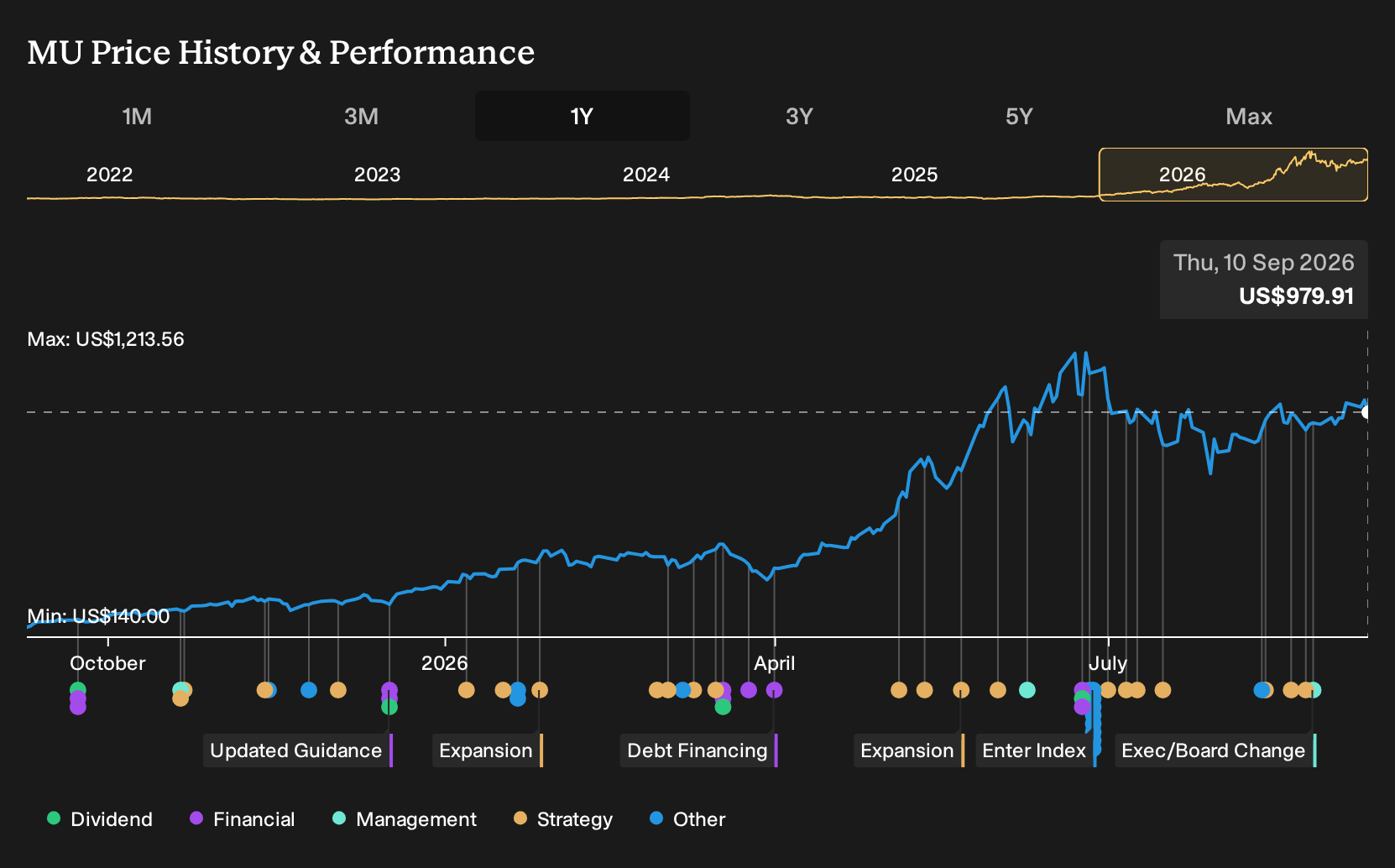
Task: Toggle the Dividend legend filter
Action: click(100, 819)
